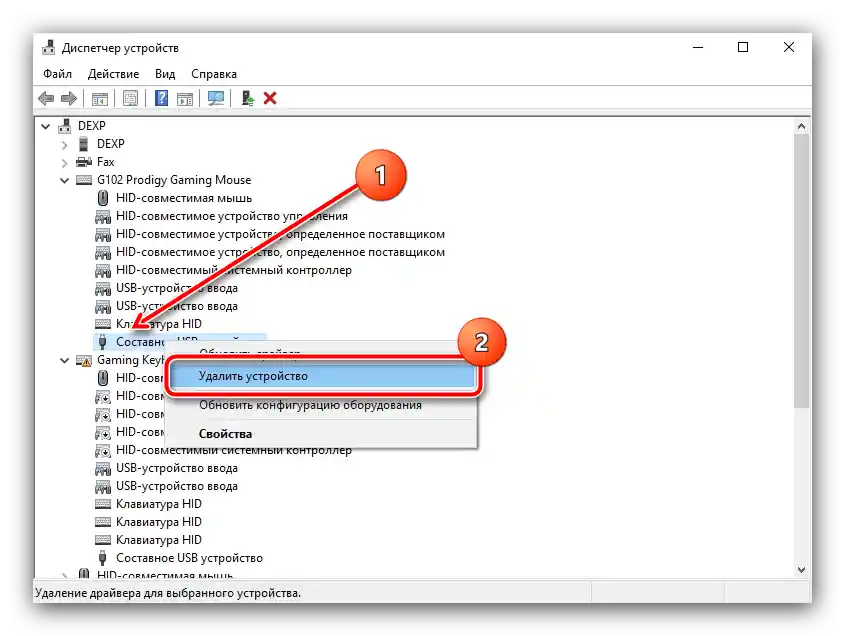The height and width of the screenshot is (636, 845).
Task: Click the blue question-mark Help toolbar icon
Action: (x=161, y=98)
